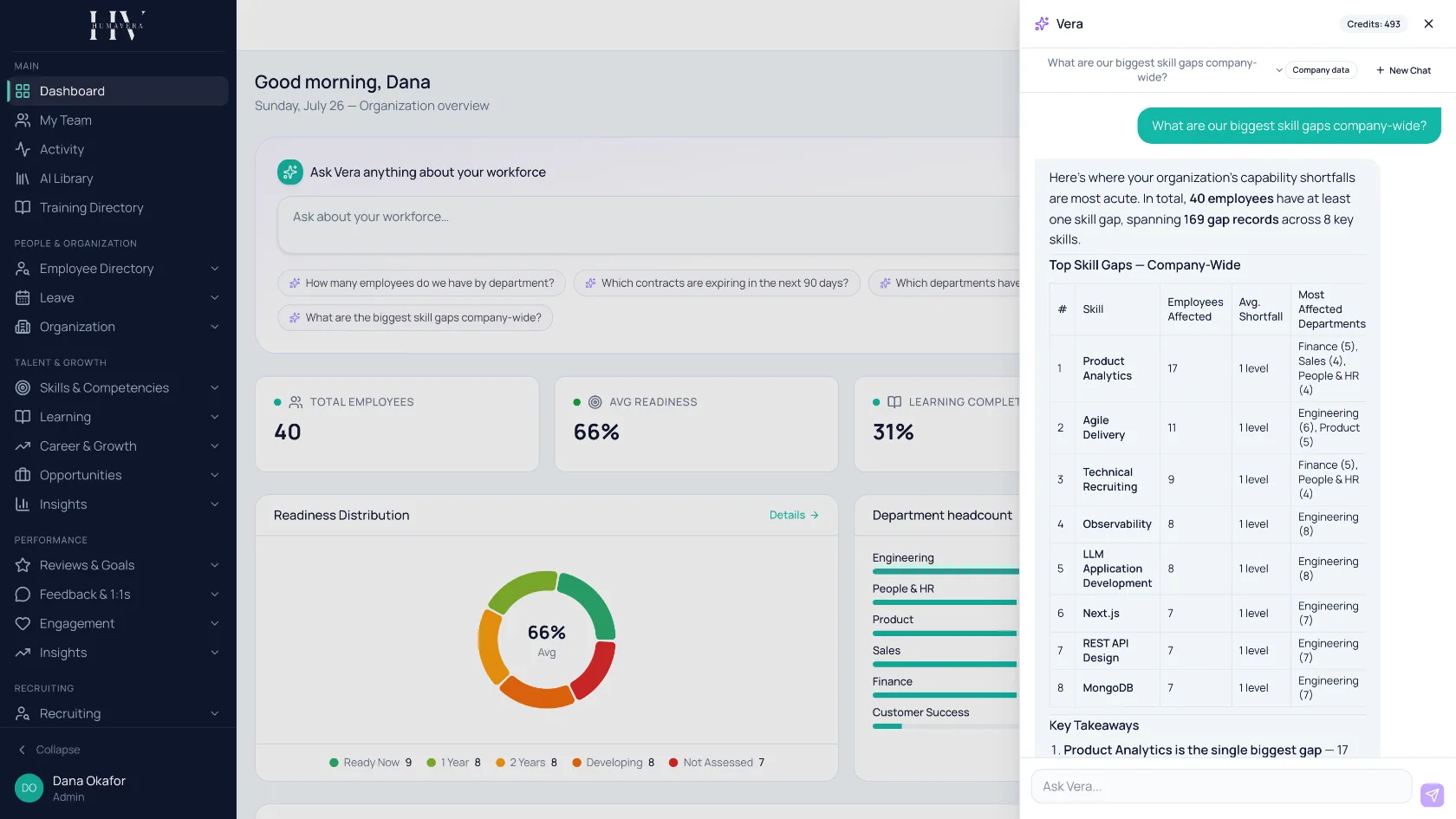Click the Vera sparkle icon in panel header
The image size is (1456, 819).
(1042, 23)
